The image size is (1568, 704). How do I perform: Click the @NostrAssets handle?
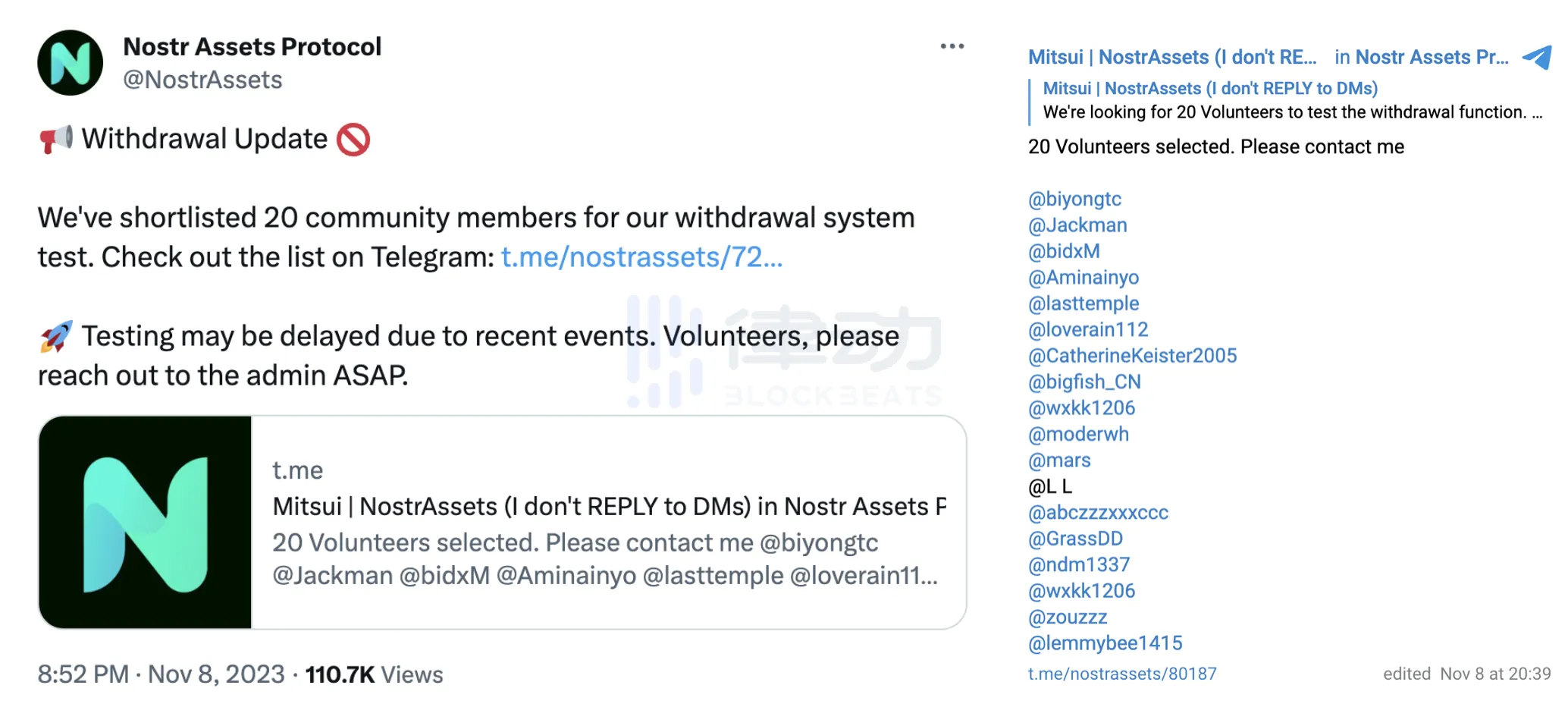pyautogui.click(x=202, y=80)
